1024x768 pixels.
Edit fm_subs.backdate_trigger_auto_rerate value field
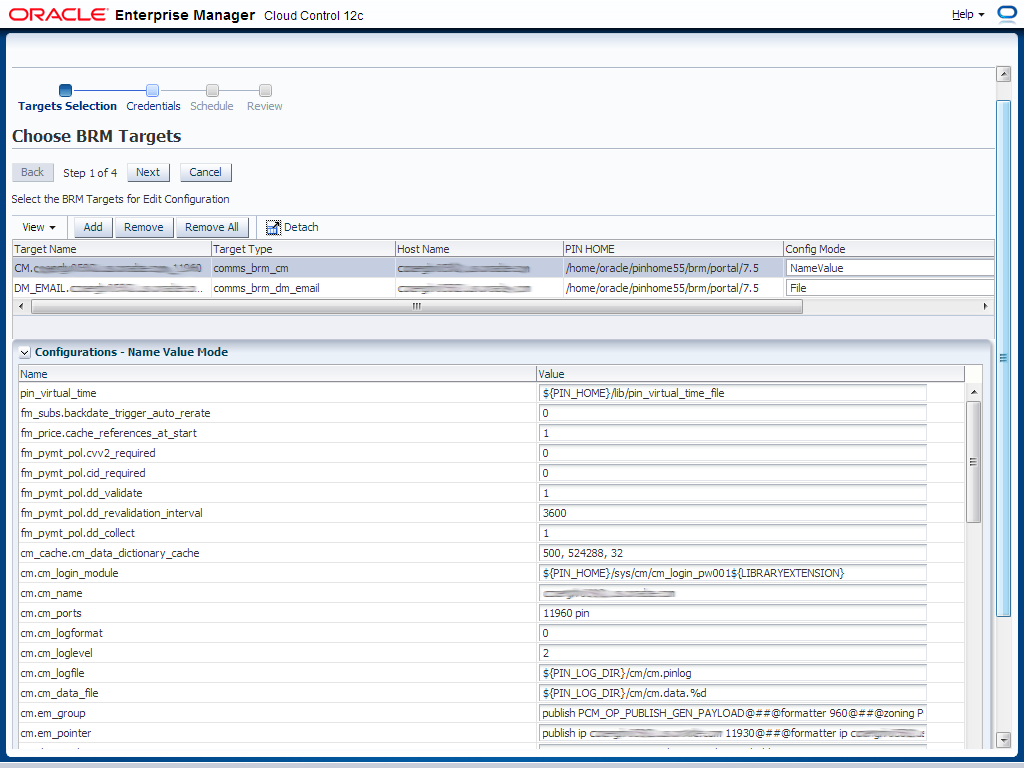(733, 413)
